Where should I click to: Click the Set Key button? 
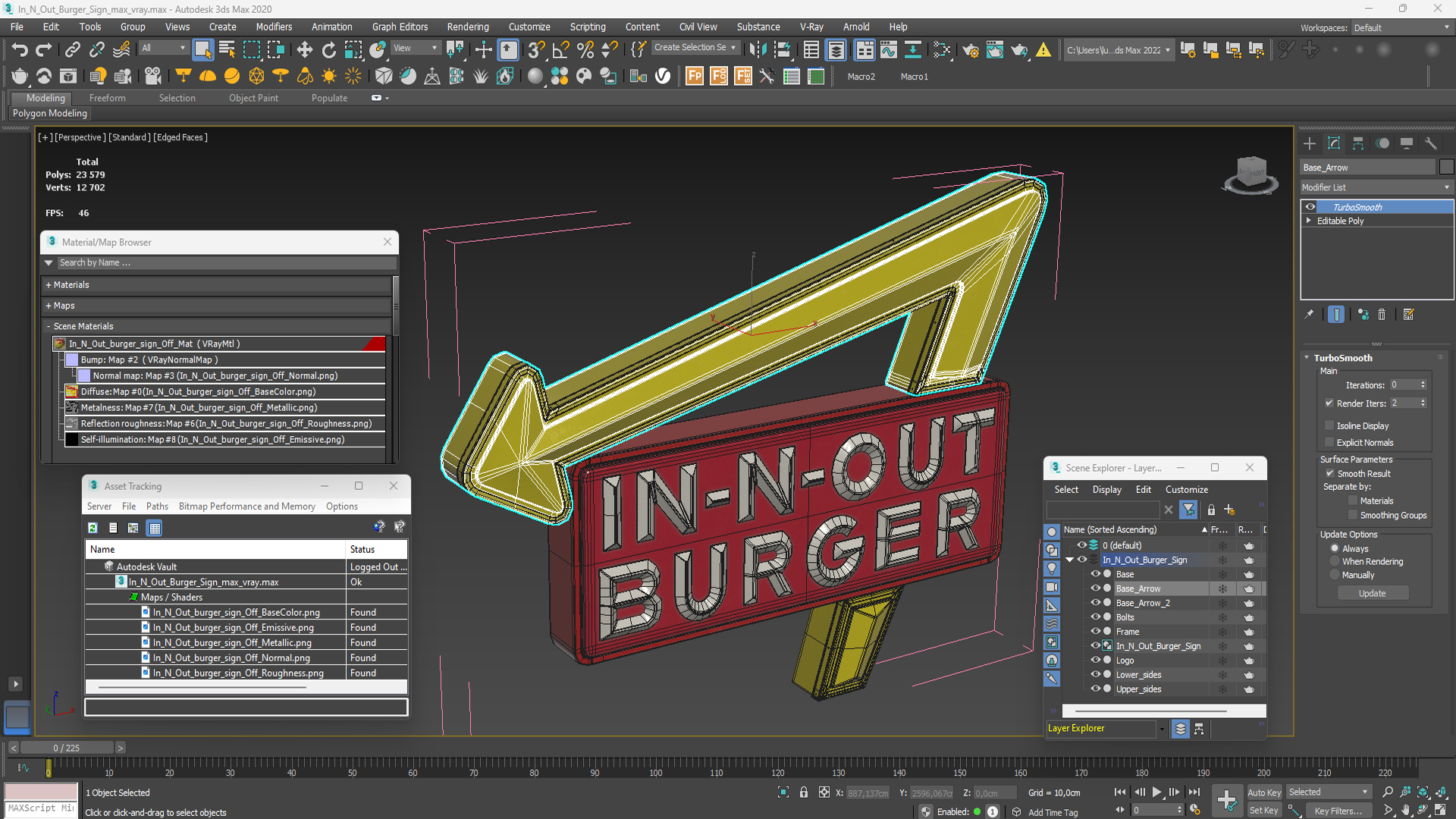coord(1263,810)
